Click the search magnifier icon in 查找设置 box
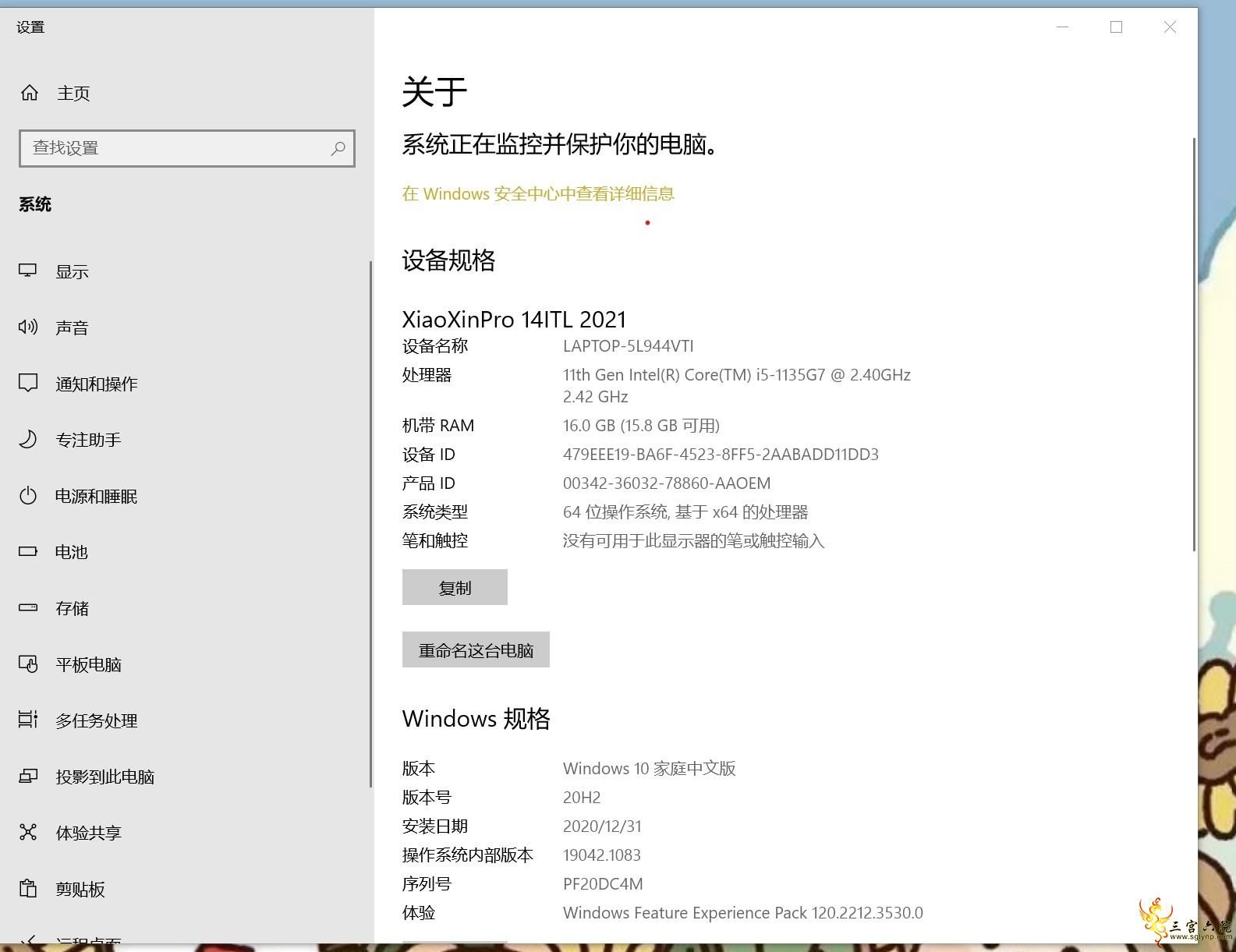The width and height of the screenshot is (1236, 952). coord(338,148)
